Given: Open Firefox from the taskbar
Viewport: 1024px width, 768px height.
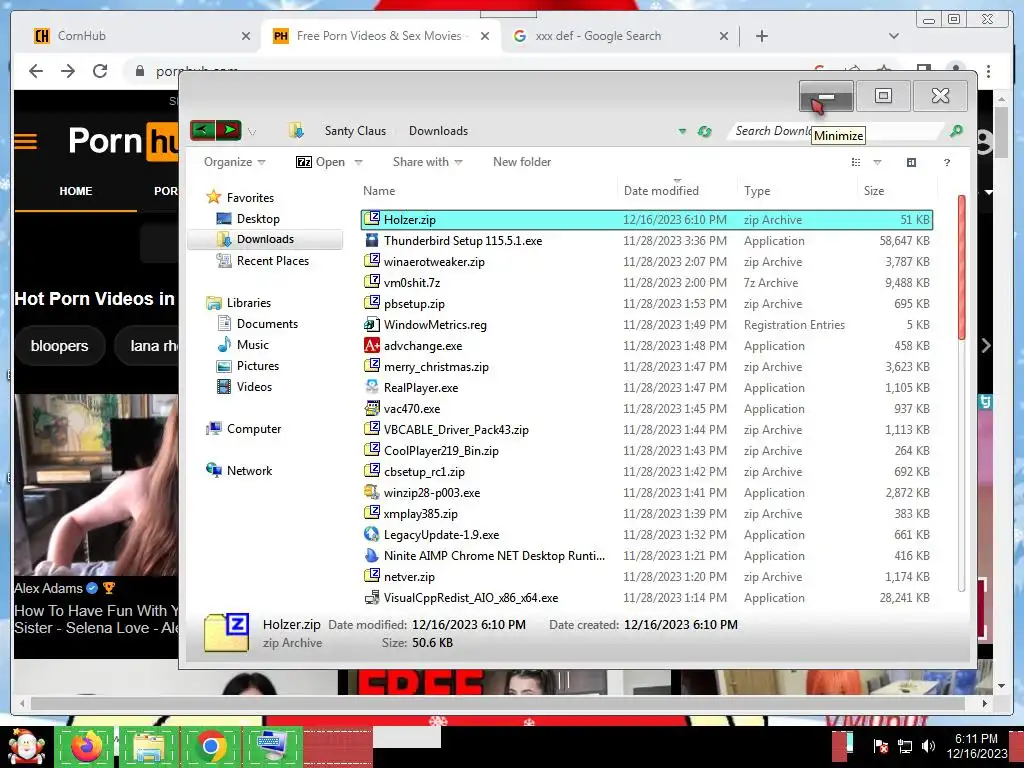Looking at the screenshot, I should tap(86, 746).
